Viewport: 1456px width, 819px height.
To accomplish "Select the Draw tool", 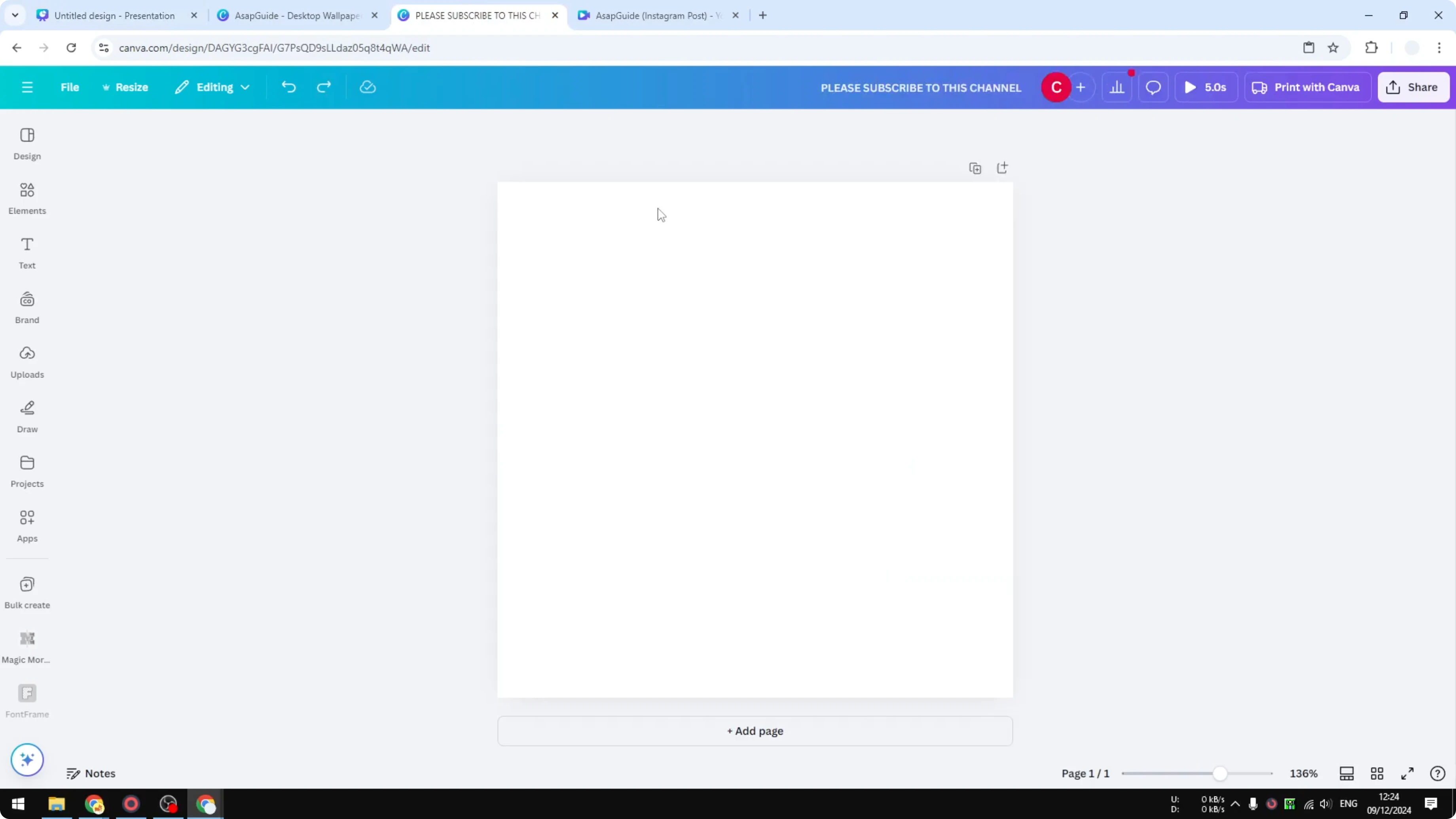I will point(27,417).
